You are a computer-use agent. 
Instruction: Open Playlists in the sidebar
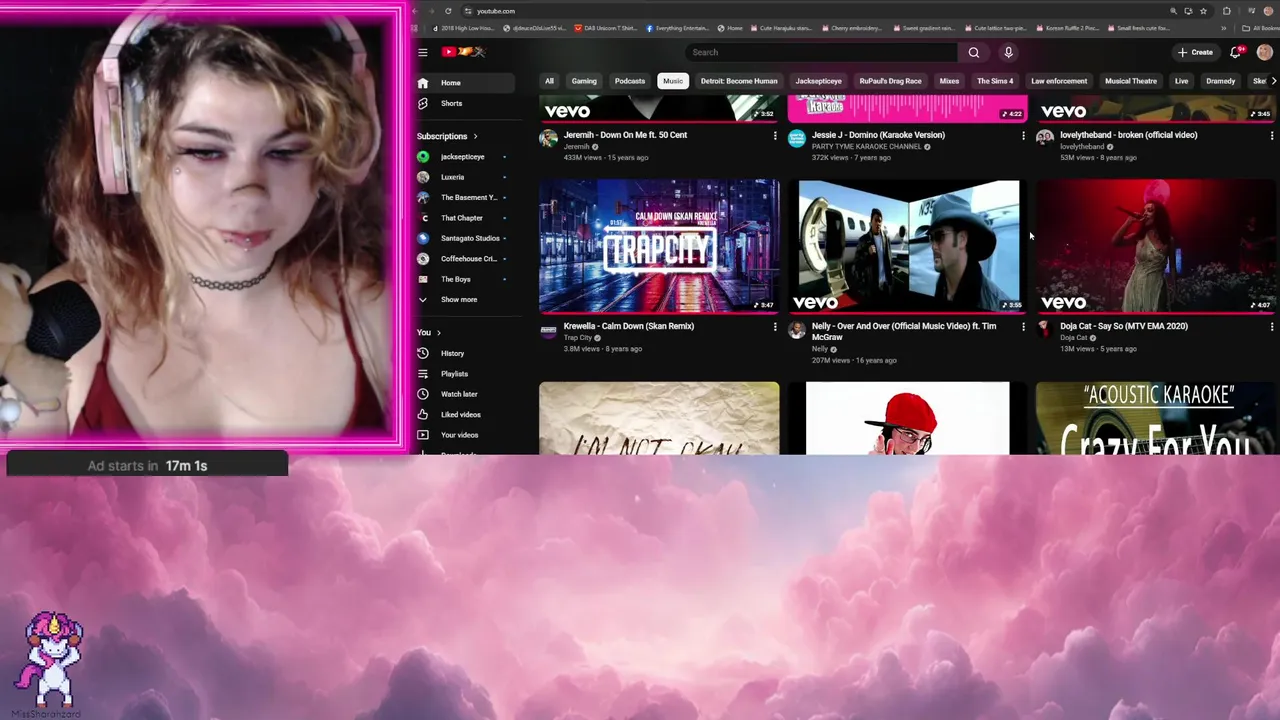(x=465, y=374)
